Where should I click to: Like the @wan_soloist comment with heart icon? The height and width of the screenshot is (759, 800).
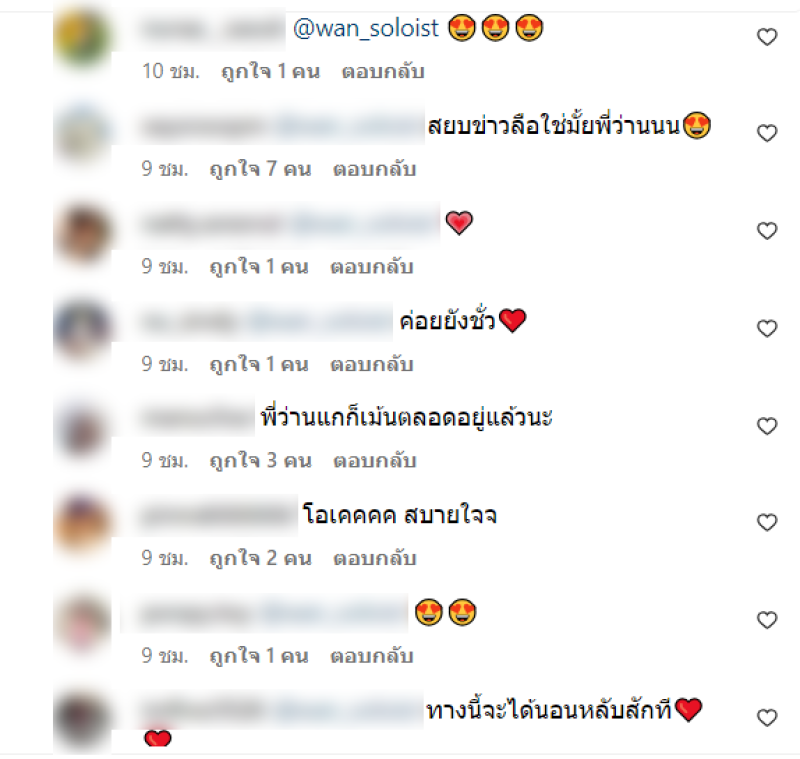[x=766, y=37]
